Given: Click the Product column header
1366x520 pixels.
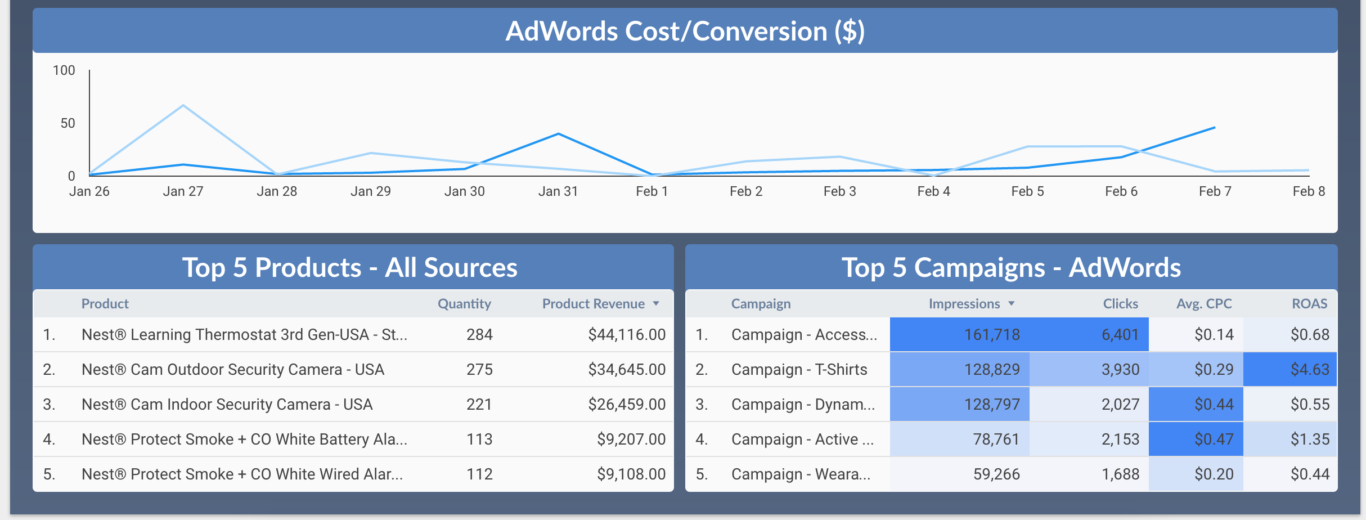Looking at the screenshot, I should (x=105, y=303).
